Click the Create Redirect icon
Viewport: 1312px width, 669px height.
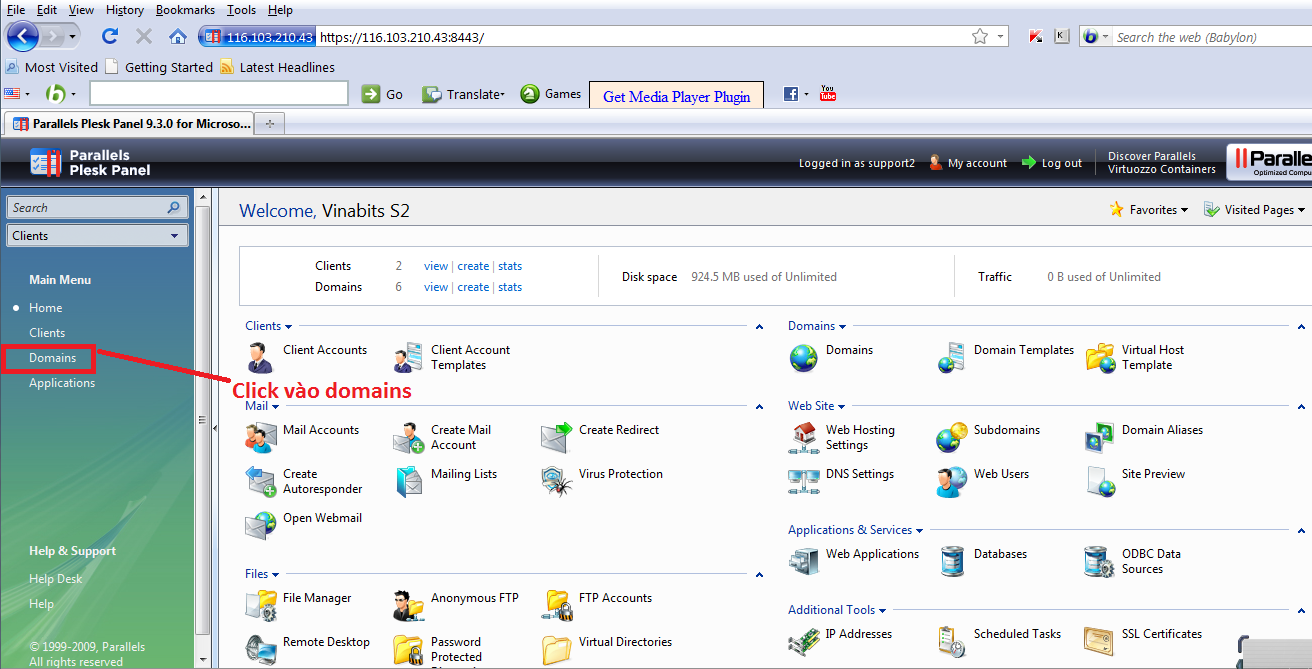(556, 438)
